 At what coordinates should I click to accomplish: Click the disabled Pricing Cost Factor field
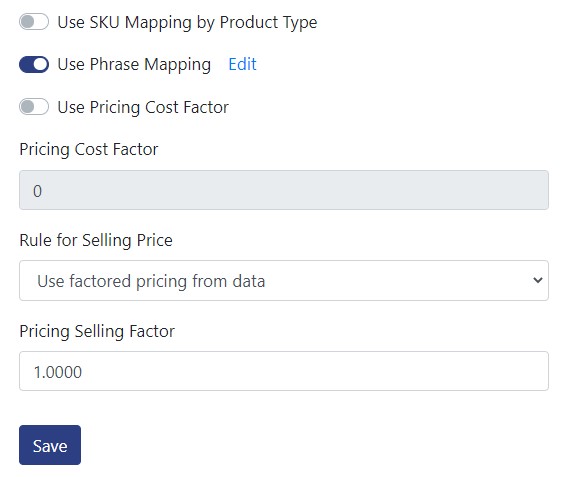click(x=284, y=190)
